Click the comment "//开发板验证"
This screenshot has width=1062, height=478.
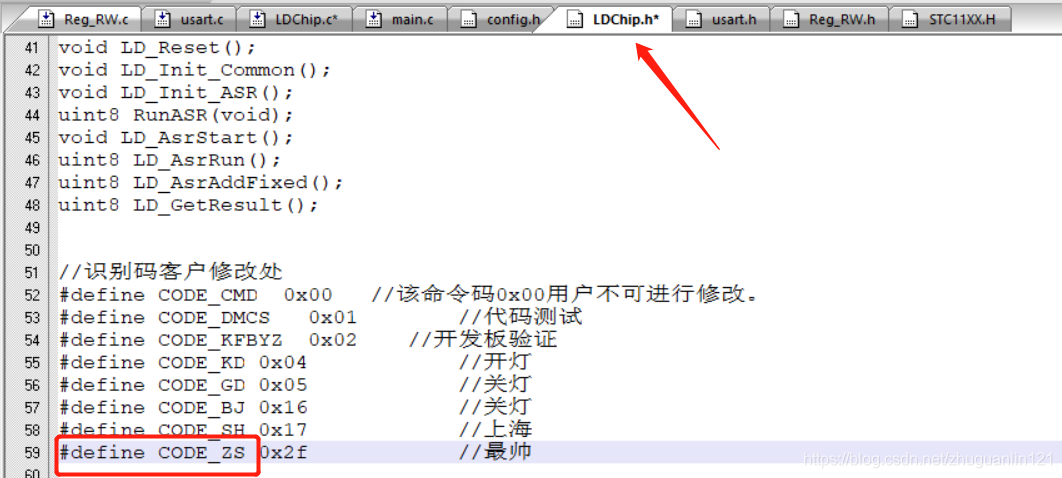coord(483,339)
